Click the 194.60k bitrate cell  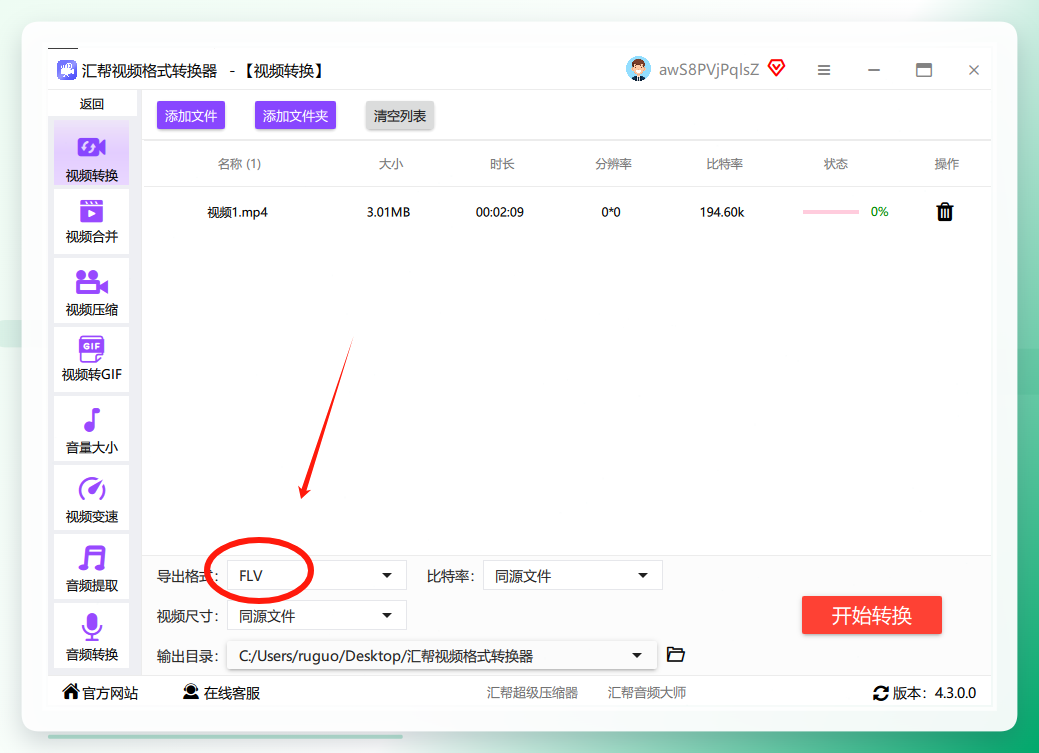pos(722,212)
